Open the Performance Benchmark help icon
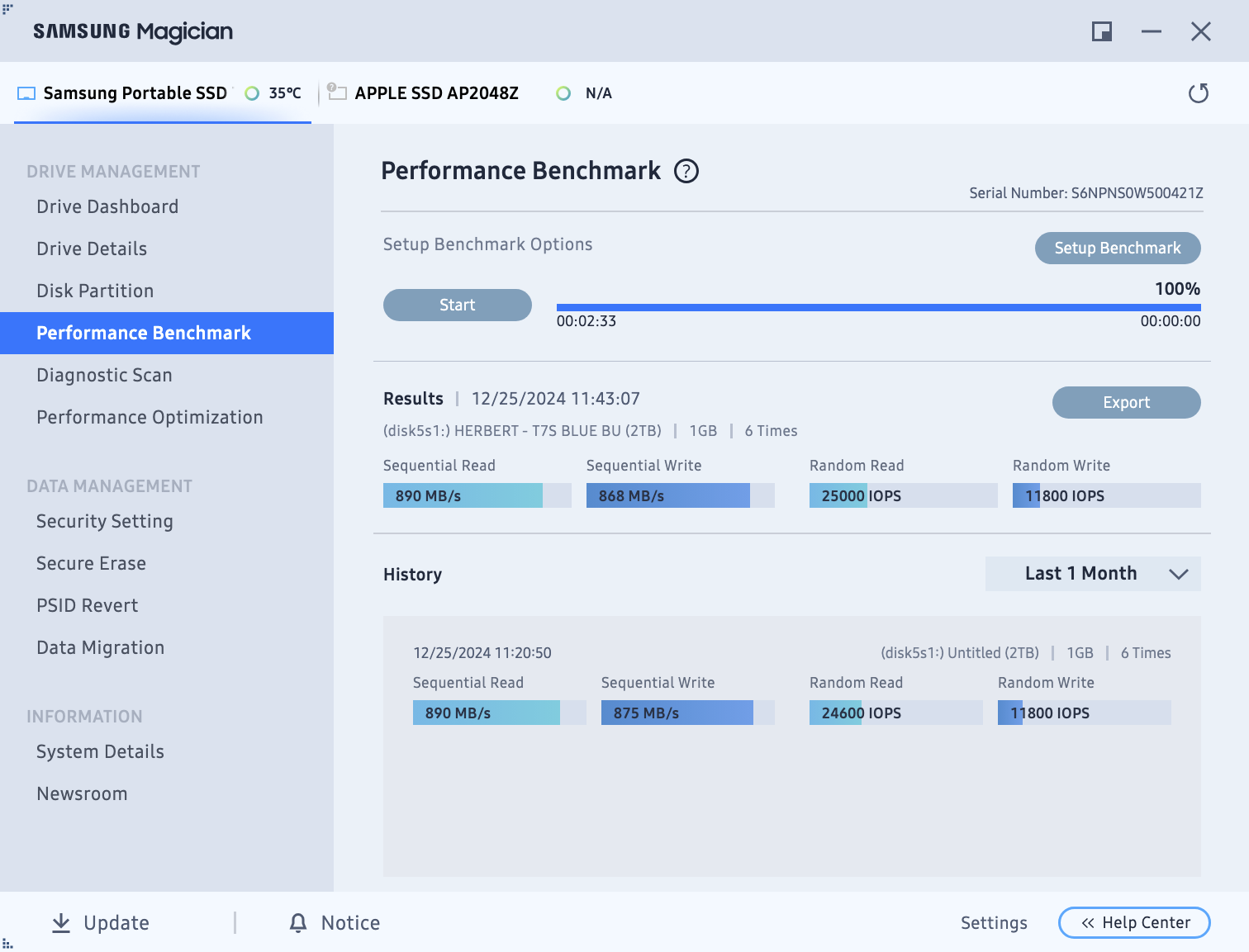 686,171
